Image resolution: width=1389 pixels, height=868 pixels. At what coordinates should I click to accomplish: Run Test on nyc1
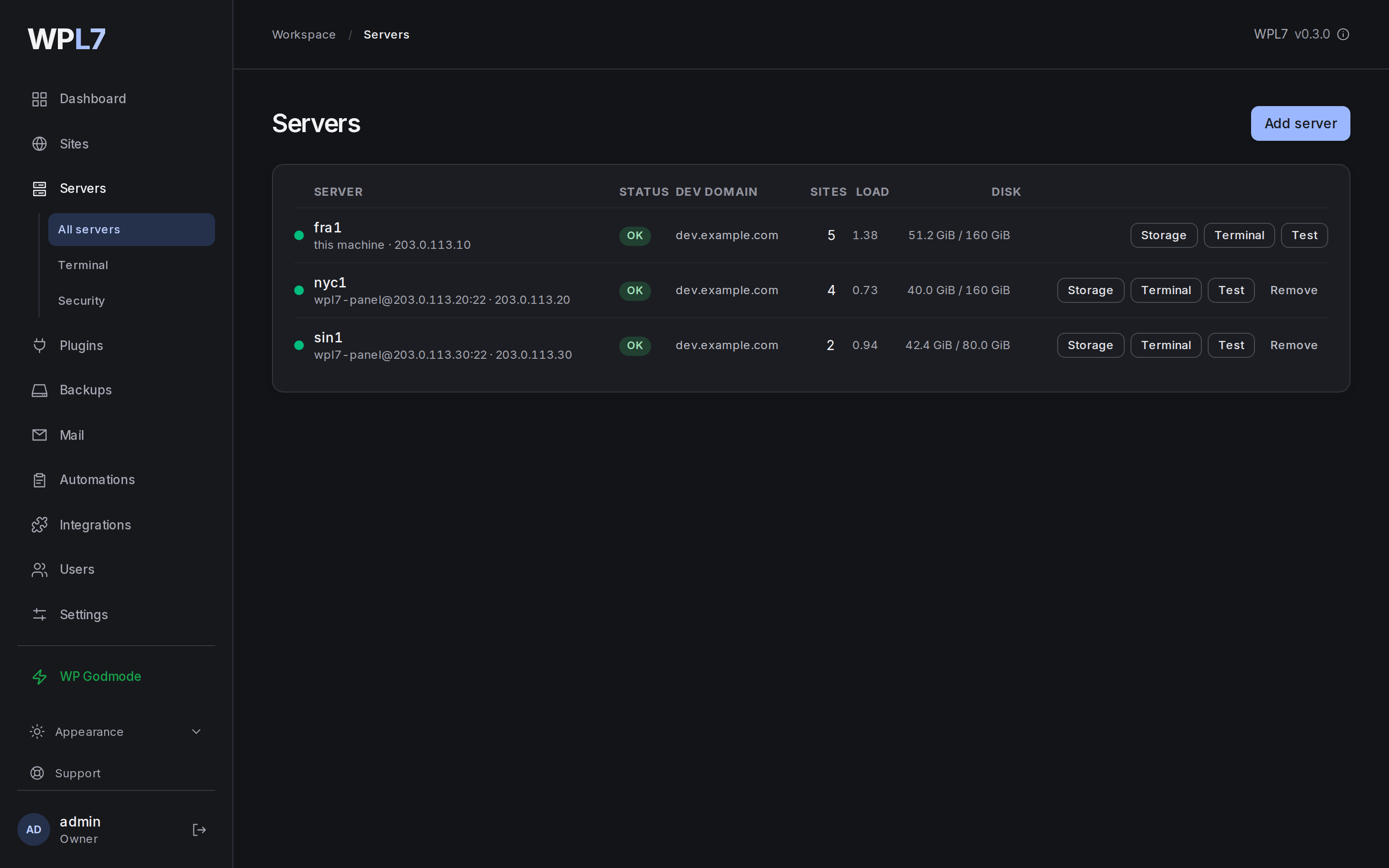click(1231, 290)
